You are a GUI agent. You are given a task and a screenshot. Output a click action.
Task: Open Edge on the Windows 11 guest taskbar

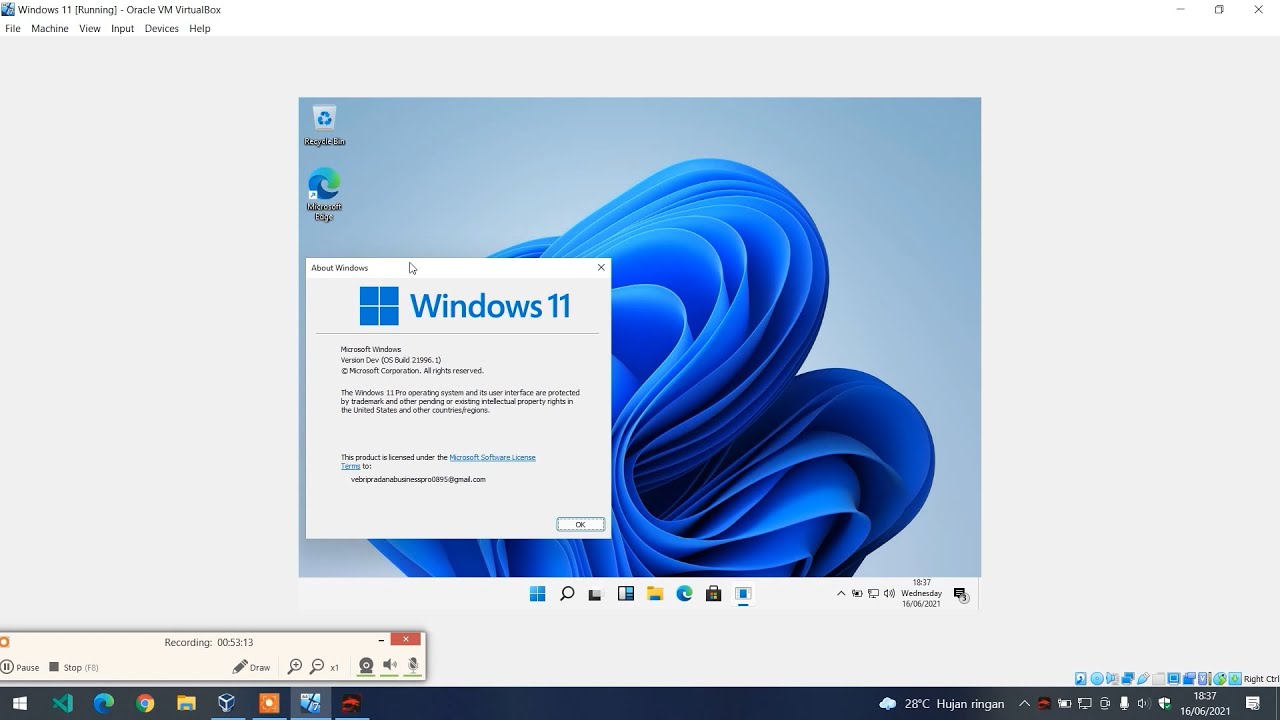(684, 594)
